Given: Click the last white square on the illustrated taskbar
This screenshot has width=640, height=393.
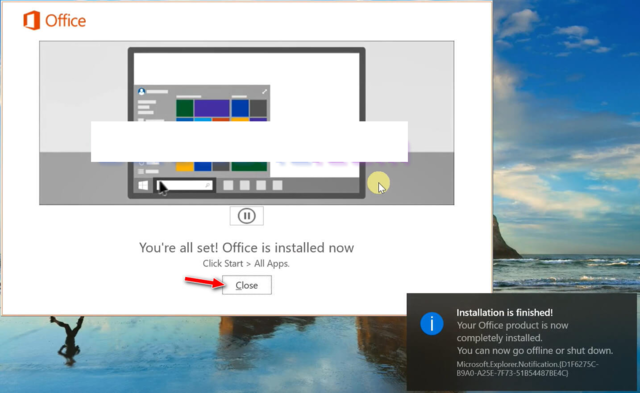Looking at the screenshot, I should [277, 185].
